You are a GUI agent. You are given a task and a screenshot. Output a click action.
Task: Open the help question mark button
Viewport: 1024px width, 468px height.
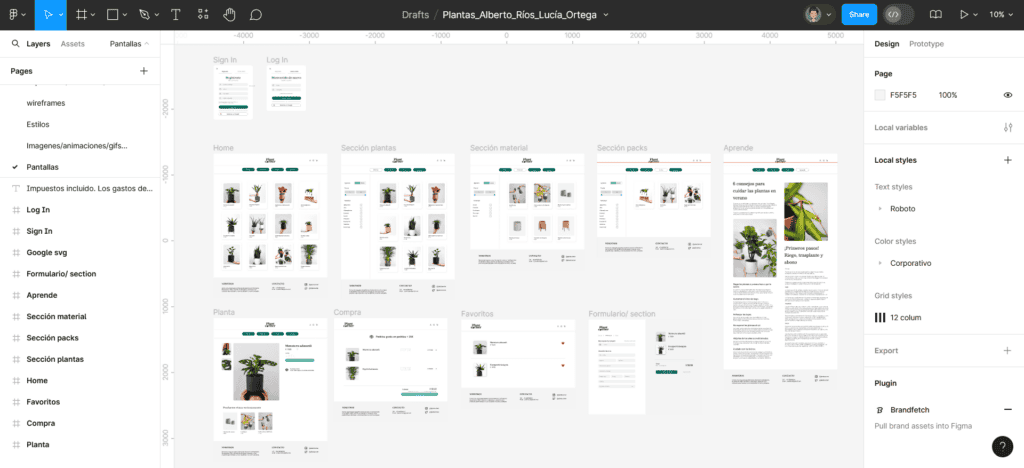pyautogui.click(x=1002, y=446)
